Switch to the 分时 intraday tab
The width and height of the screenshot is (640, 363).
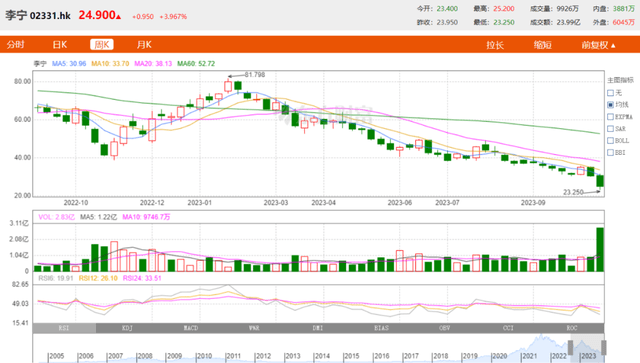click(16, 45)
